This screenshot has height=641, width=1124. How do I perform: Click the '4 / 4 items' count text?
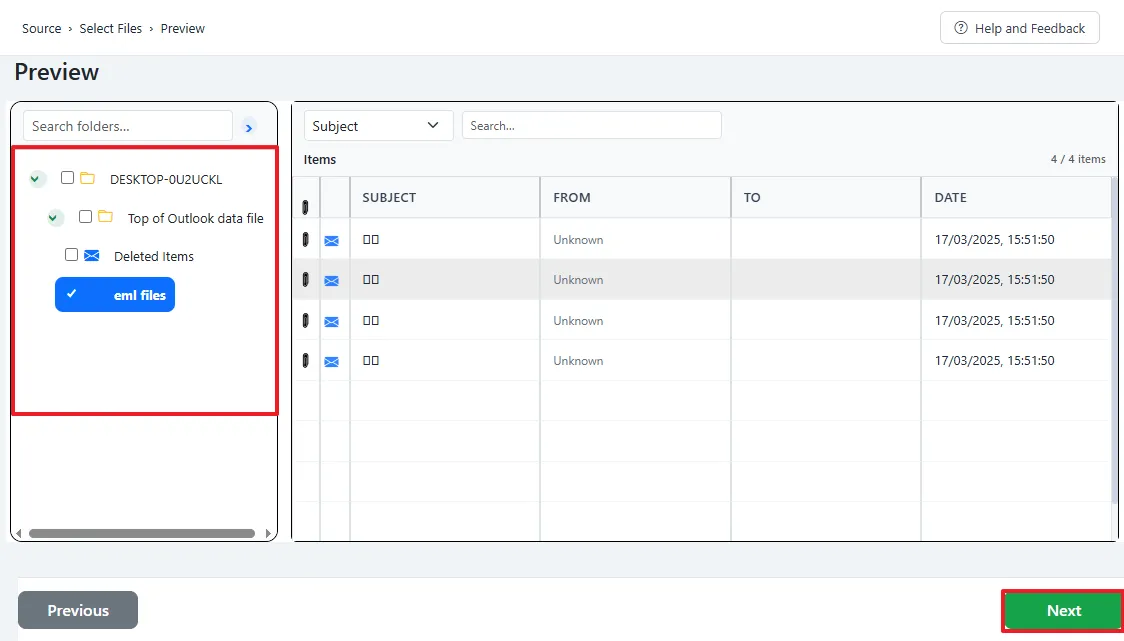point(1078,159)
